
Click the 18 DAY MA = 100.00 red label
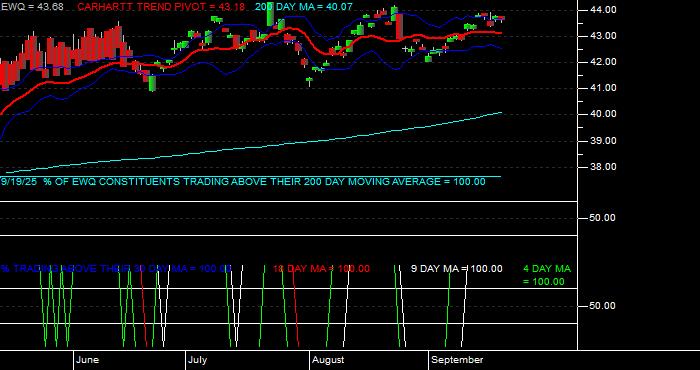pyautogui.click(x=321, y=269)
